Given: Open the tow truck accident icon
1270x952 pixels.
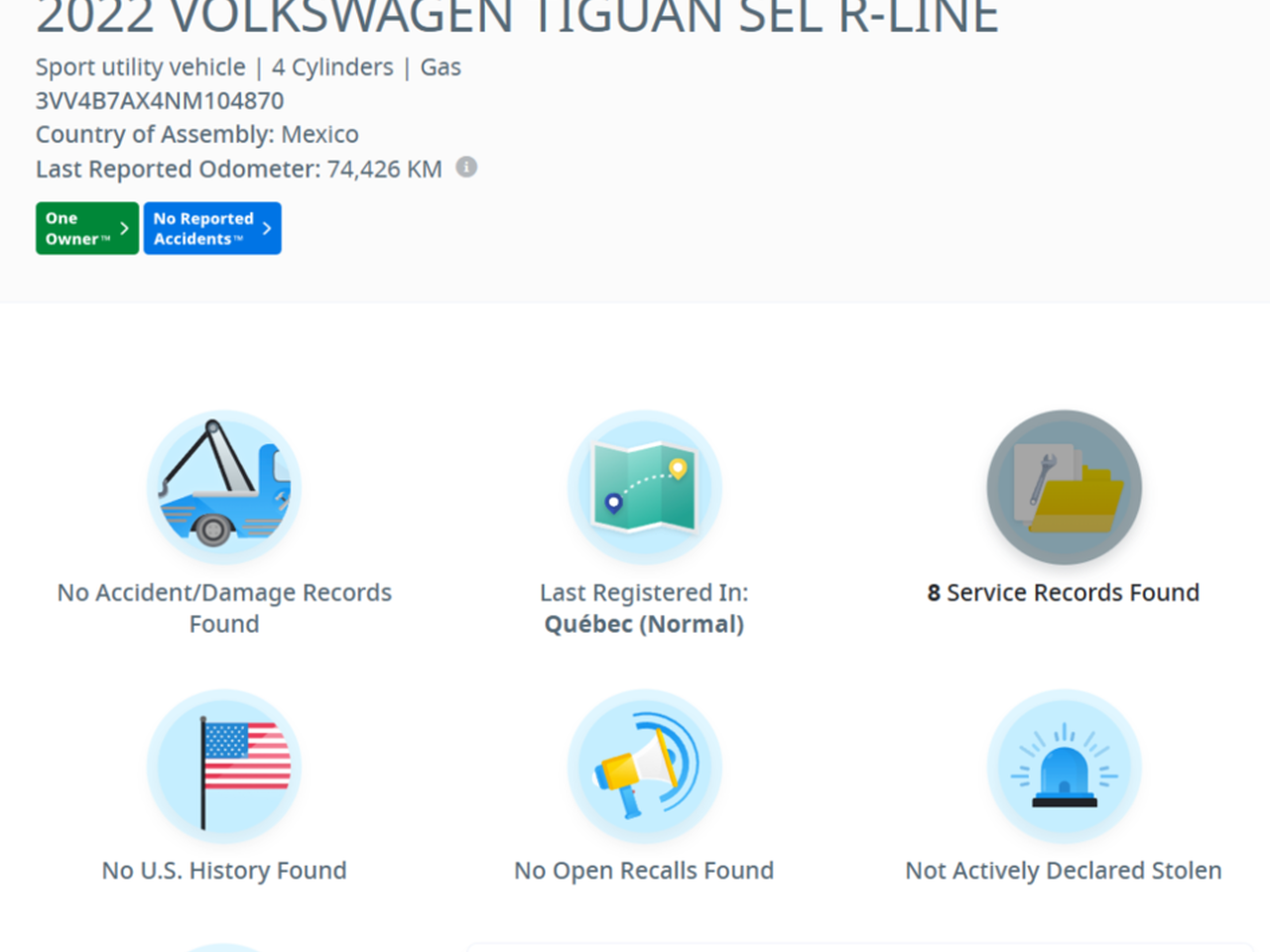Looking at the screenshot, I should click(x=224, y=488).
